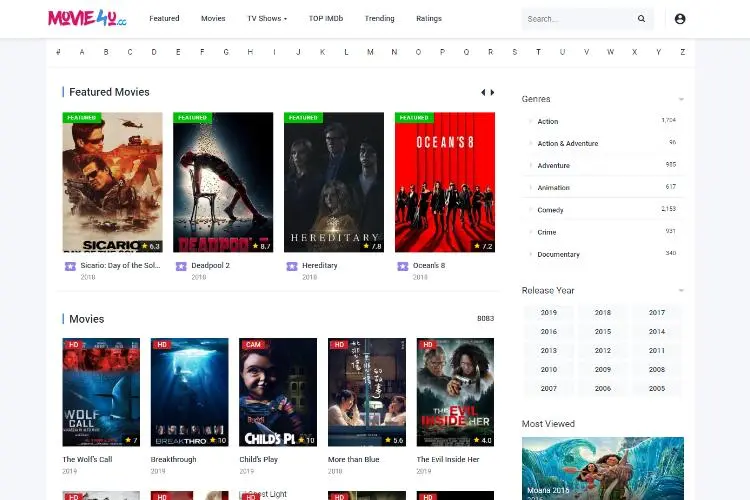Image resolution: width=750 pixels, height=500 pixels.
Task: Choose release year 2017
Action: (657, 312)
